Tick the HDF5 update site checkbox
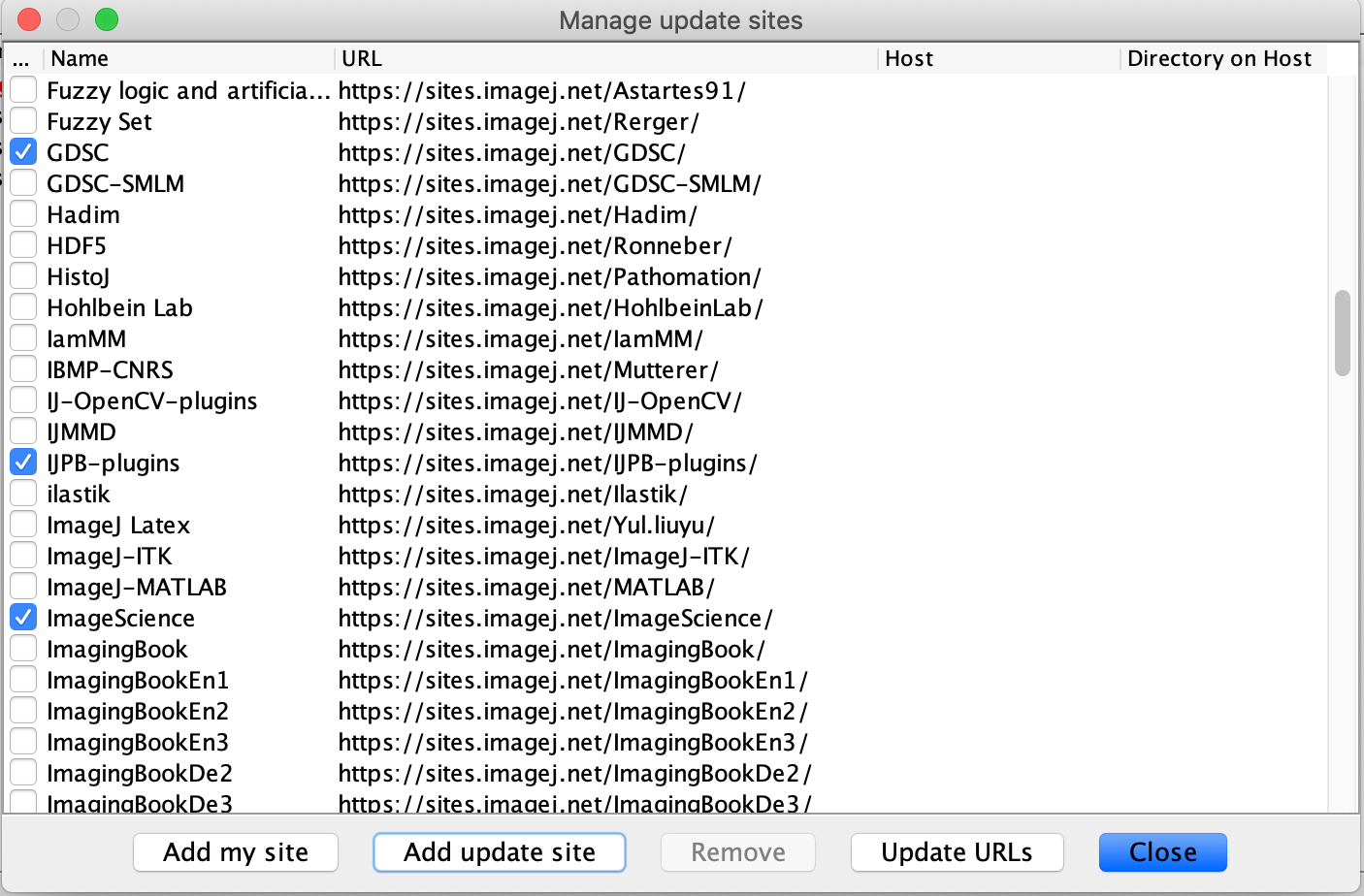 click(23, 245)
